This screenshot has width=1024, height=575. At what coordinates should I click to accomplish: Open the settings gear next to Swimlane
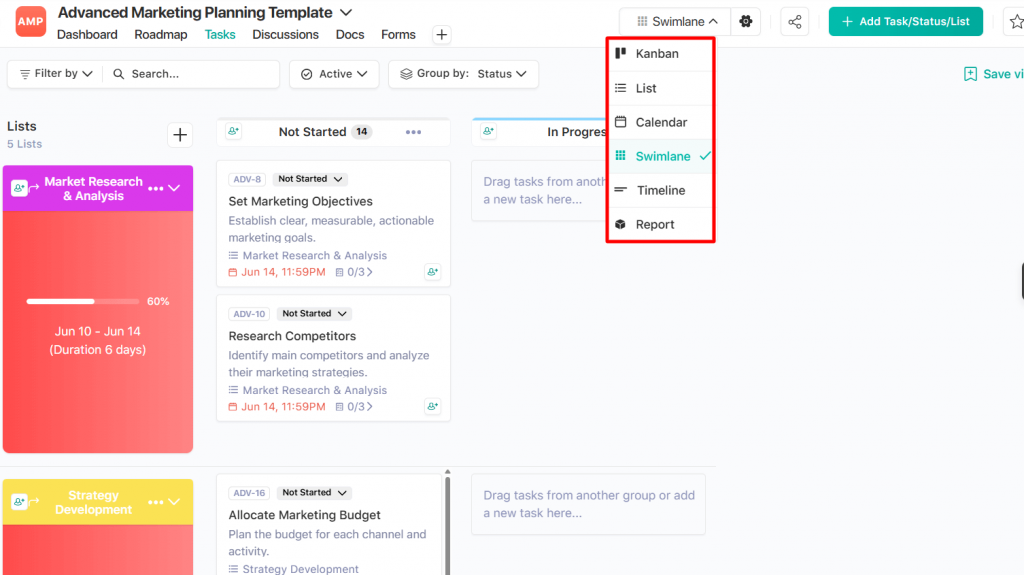tap(745, 22)
